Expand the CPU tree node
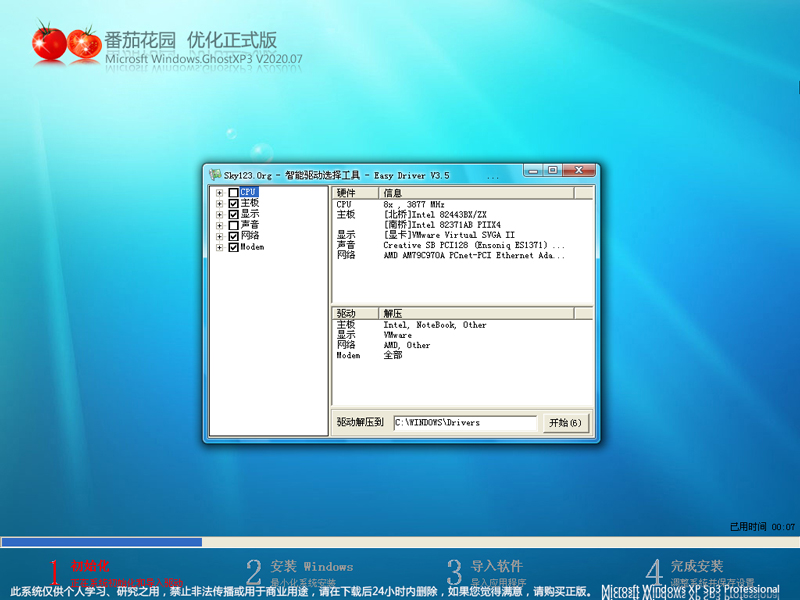The width and height of the screenshot is (800, 600). 218,193
